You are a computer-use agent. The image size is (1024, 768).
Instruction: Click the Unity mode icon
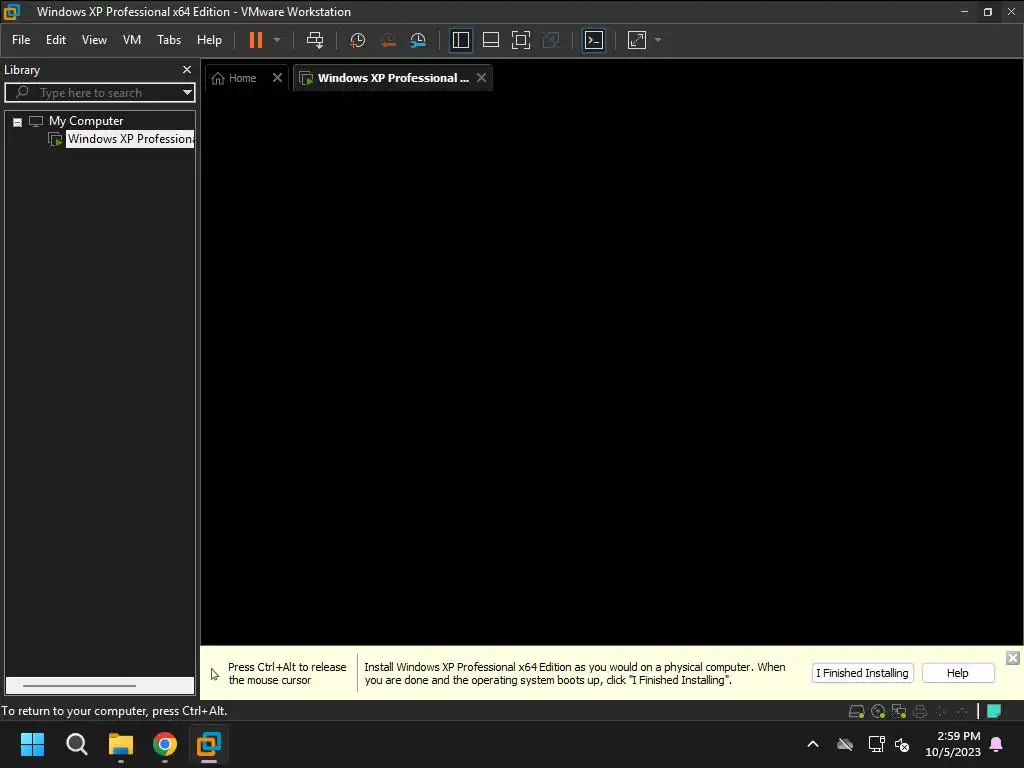[x=551, y=40]
